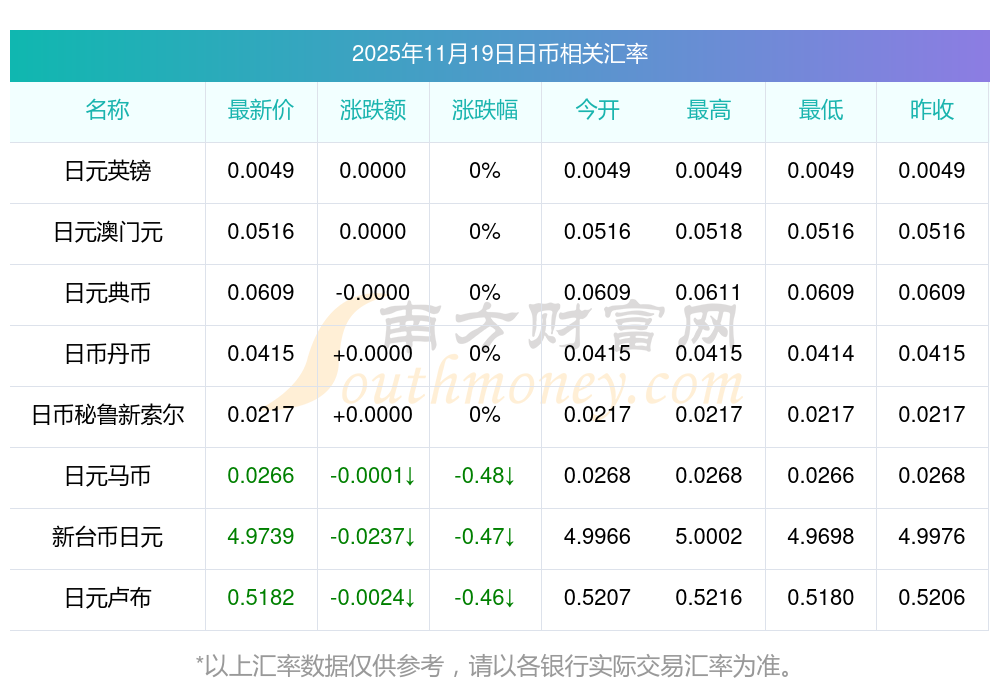Open the 日币丹币 currency pair

pos(107,354)
